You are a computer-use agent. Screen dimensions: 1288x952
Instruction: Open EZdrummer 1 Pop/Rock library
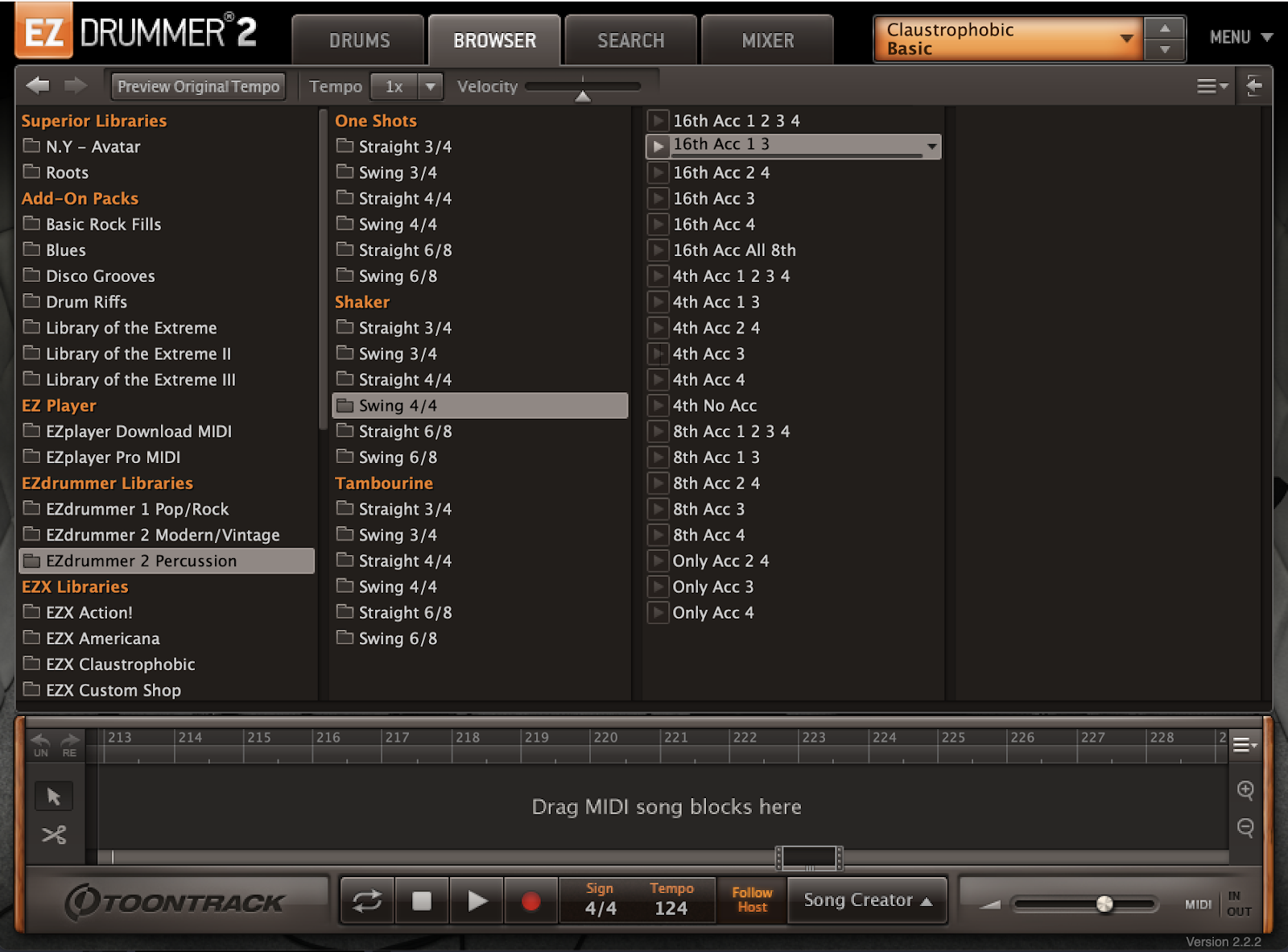tap(166, 509)
